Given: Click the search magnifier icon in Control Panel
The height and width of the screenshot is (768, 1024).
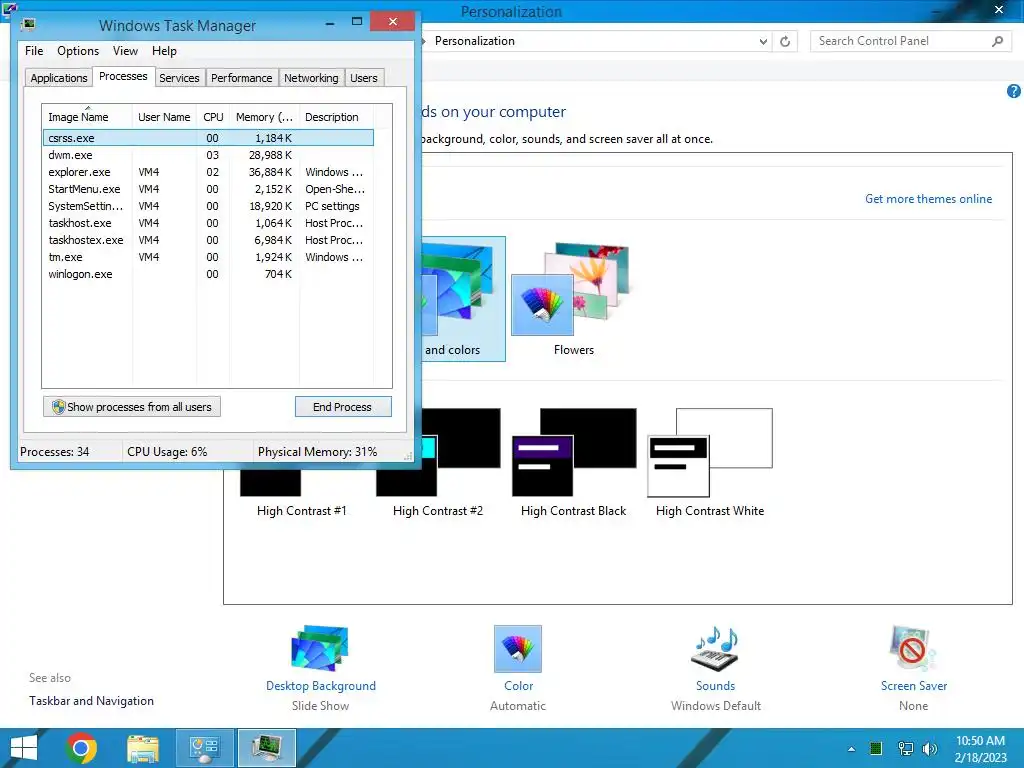Looking at the screenshot, I should click(997, 41).
